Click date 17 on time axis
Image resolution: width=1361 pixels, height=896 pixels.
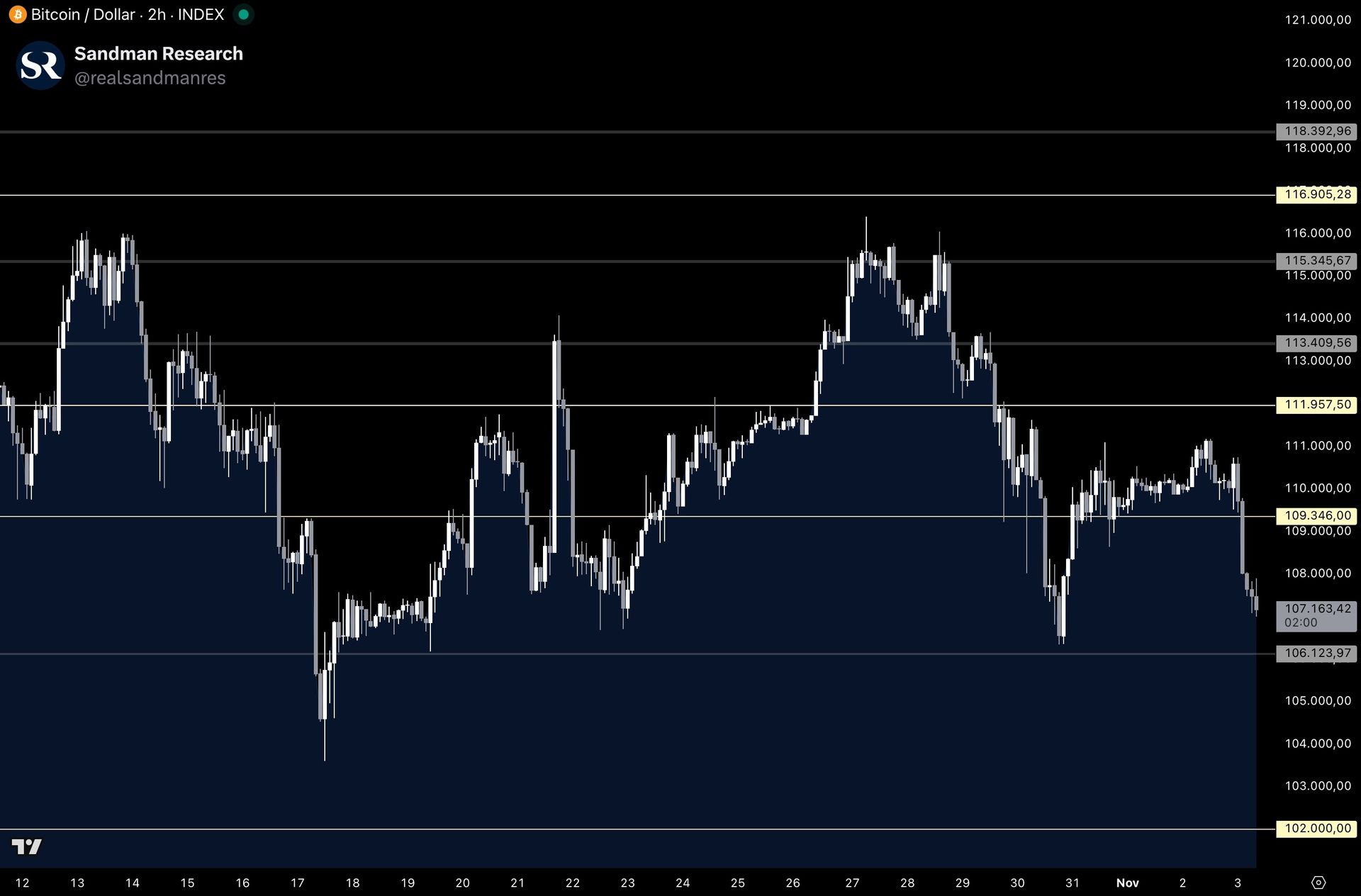pyautogui.click(x=297, y=883)
